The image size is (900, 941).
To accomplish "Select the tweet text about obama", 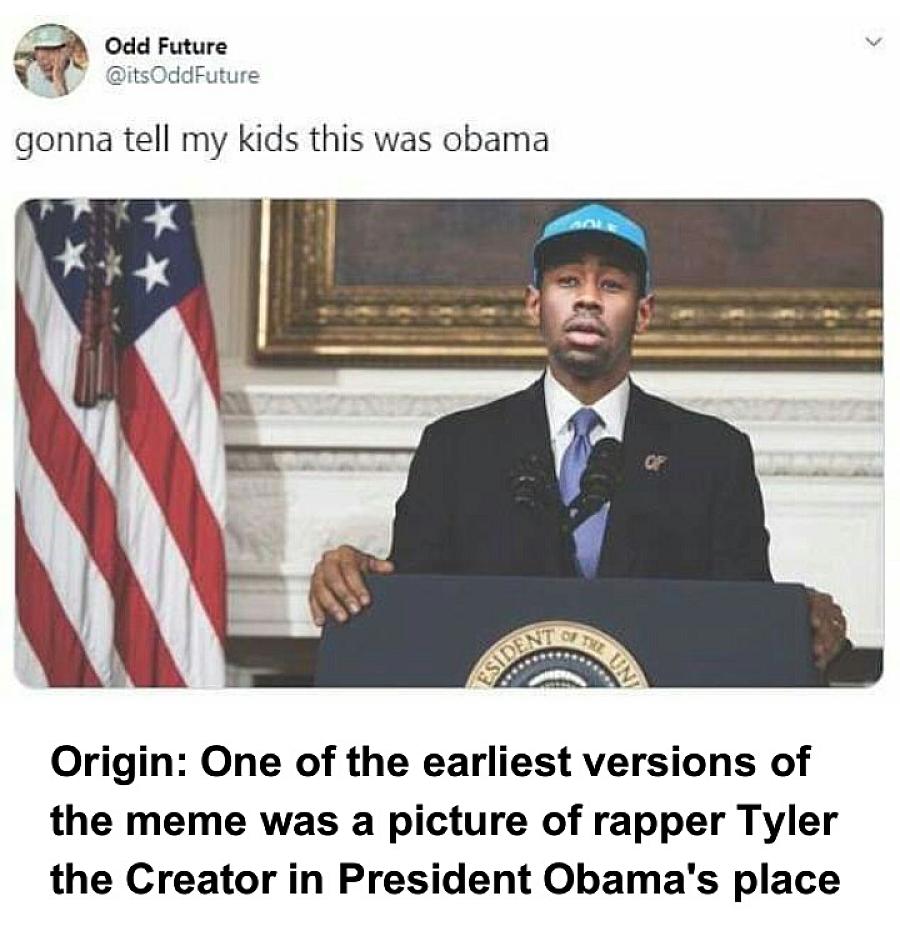I will point(281,140).
